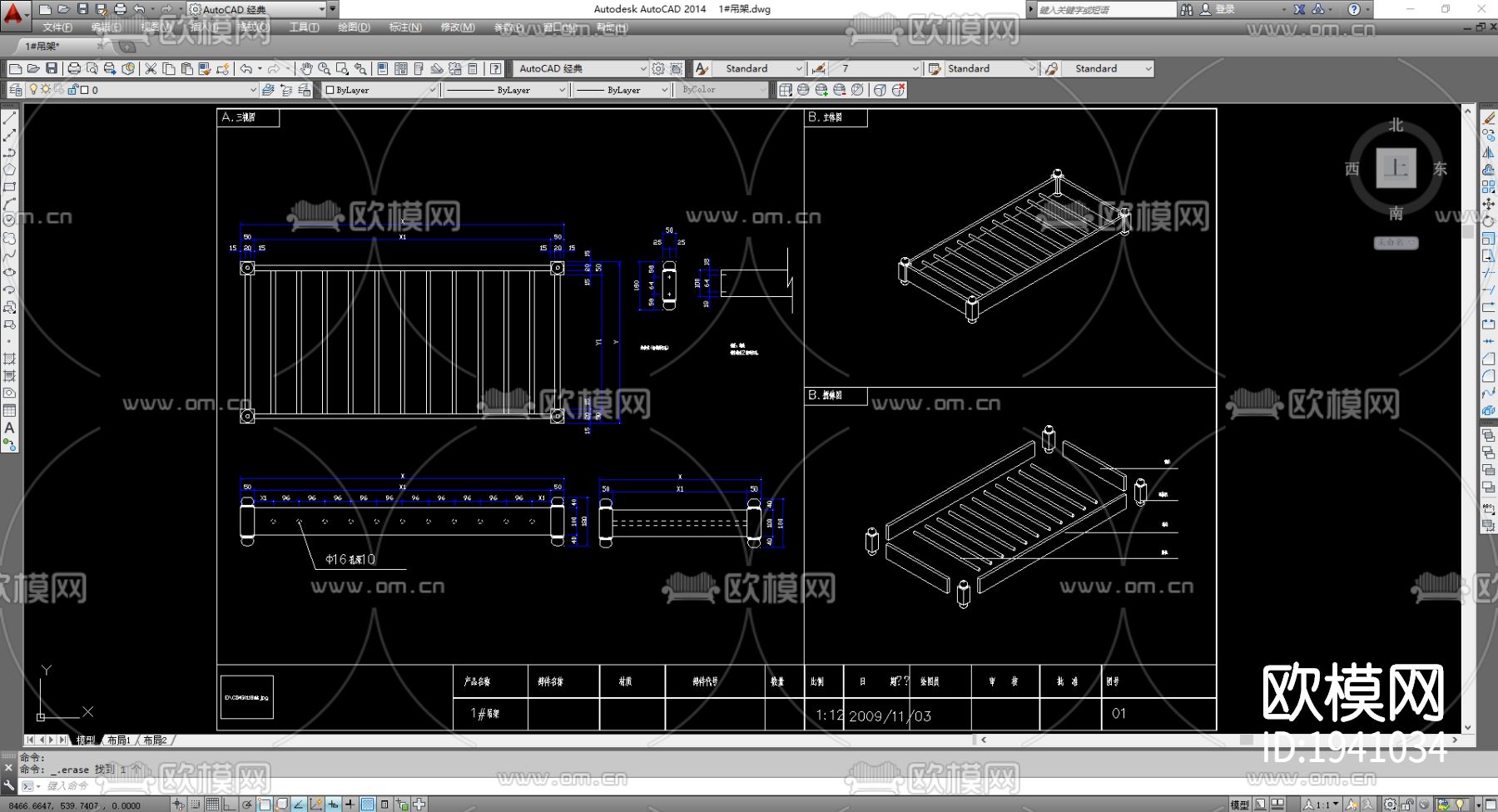
Task: Open the 工具(T) menu
Action: (304, 27)
